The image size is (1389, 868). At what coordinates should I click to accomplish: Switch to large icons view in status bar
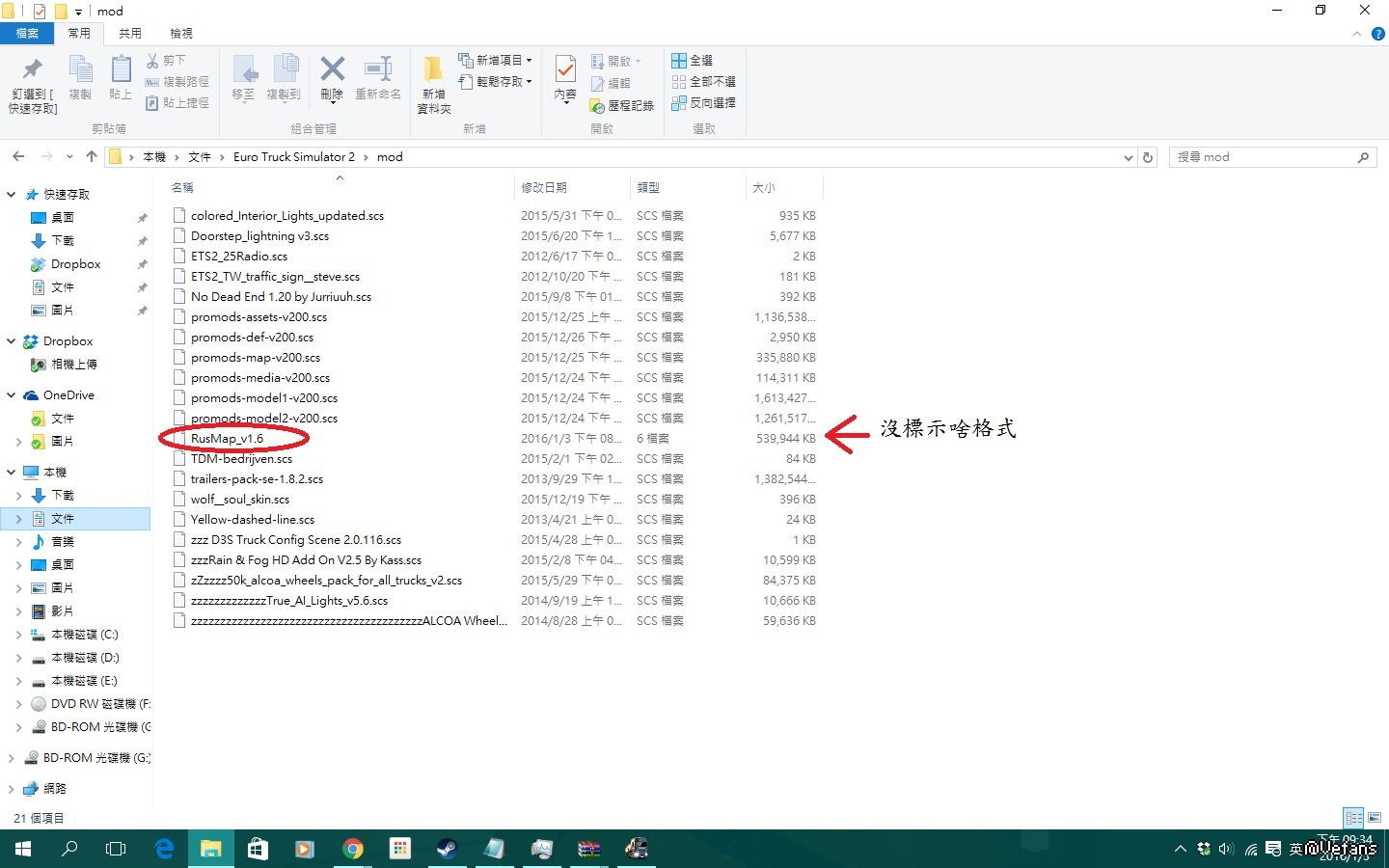(1375, 818)
